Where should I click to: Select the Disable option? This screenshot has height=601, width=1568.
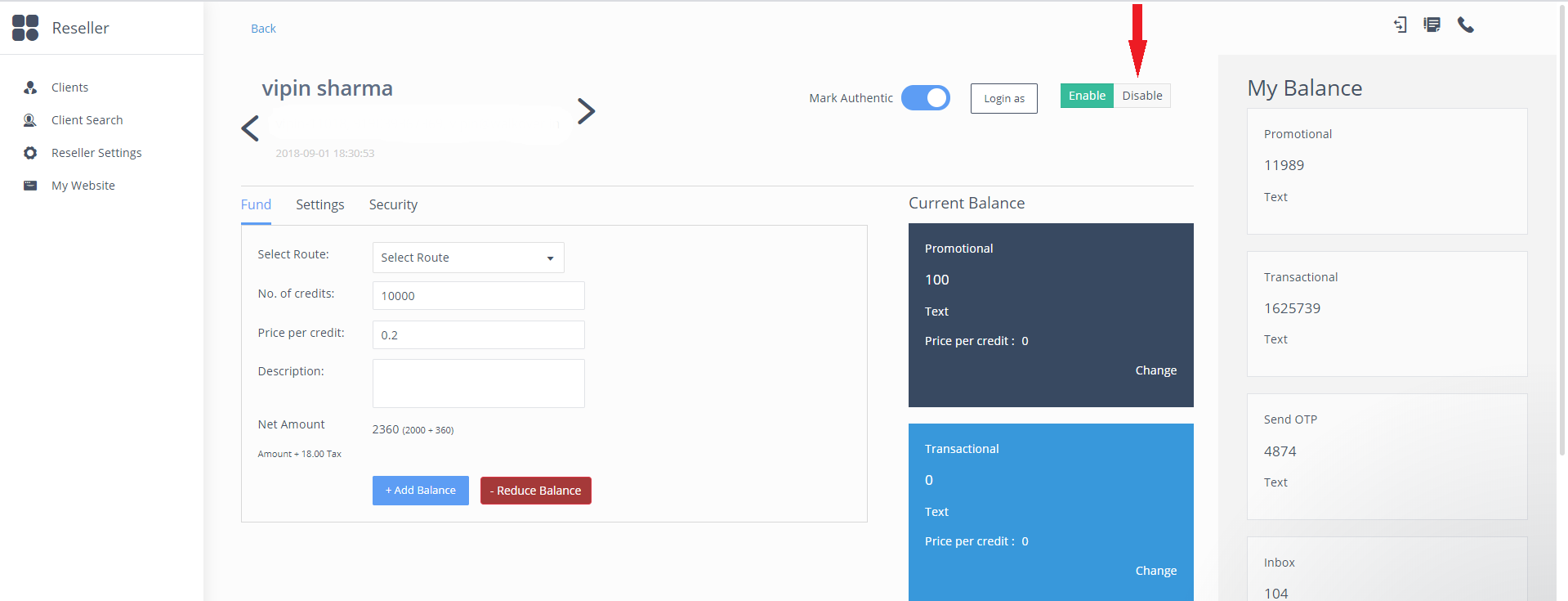pyautogui.click(x=1142, y=96)
